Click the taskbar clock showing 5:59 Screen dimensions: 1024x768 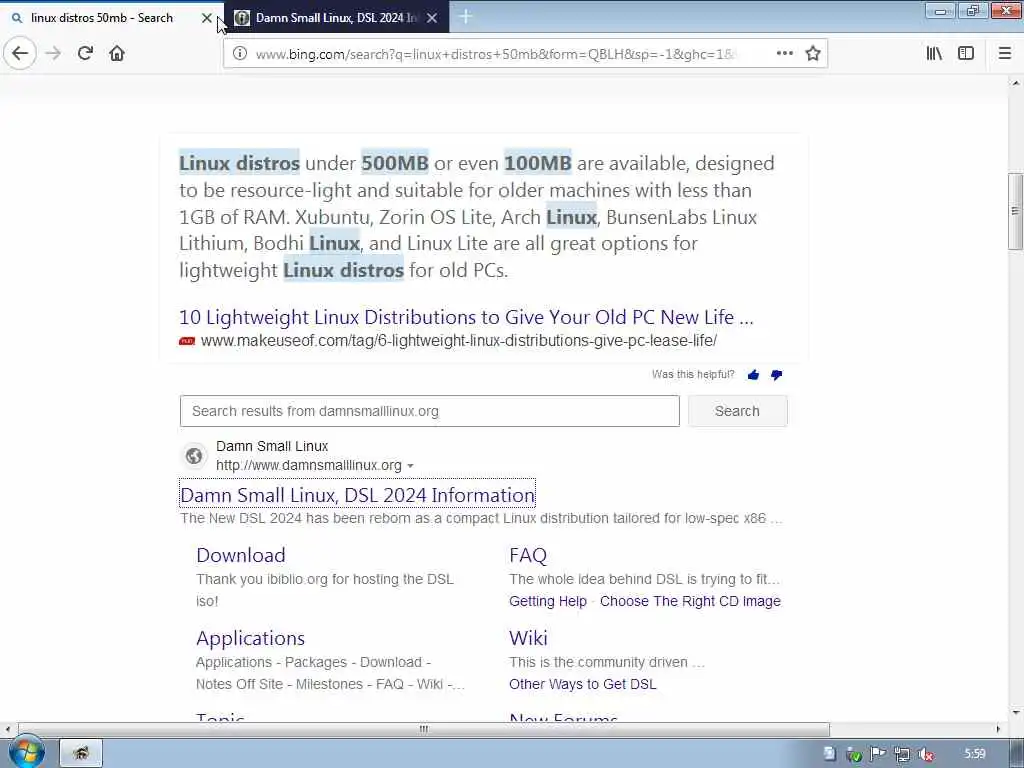974,754
